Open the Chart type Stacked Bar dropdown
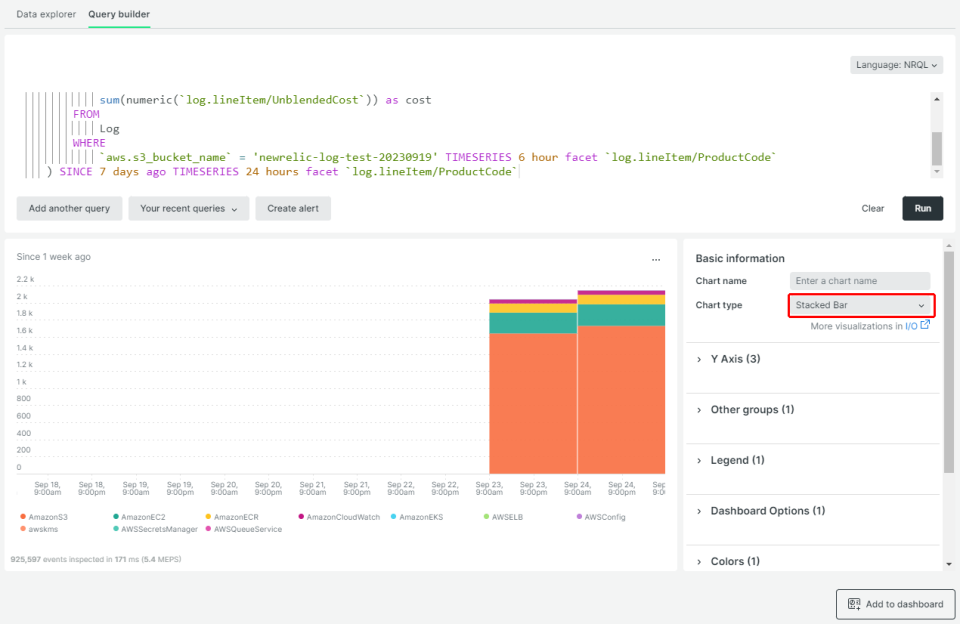Image resolution: width=960 pixels, height=624 pixels. 860,305
